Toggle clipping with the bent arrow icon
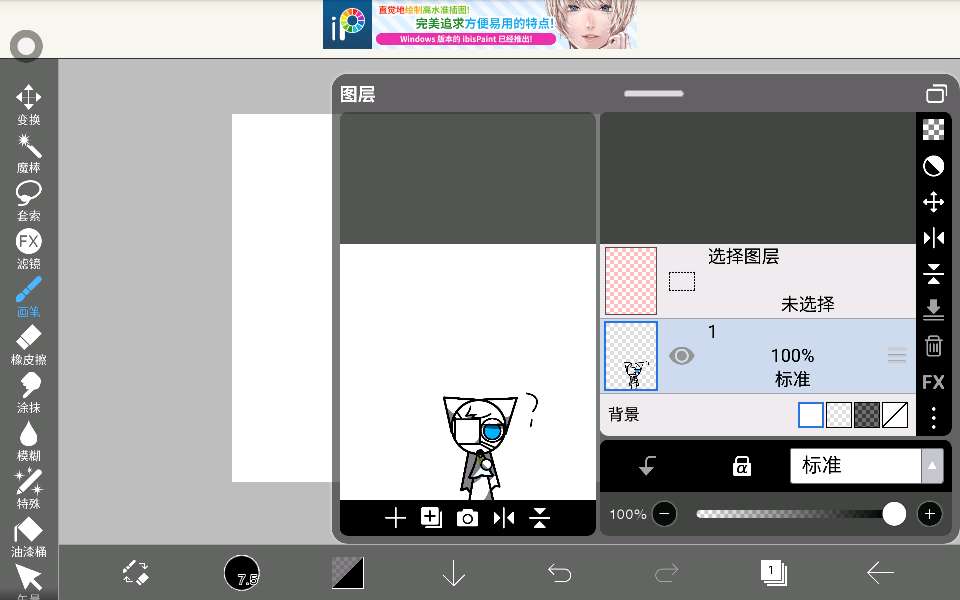The width and height of the screenshot is (960, 600). pos(647,466)
